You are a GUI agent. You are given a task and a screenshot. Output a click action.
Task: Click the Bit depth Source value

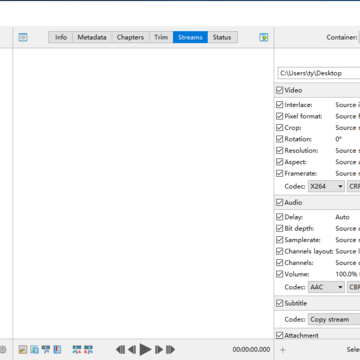pyautogui.click(x=348, y=228)
